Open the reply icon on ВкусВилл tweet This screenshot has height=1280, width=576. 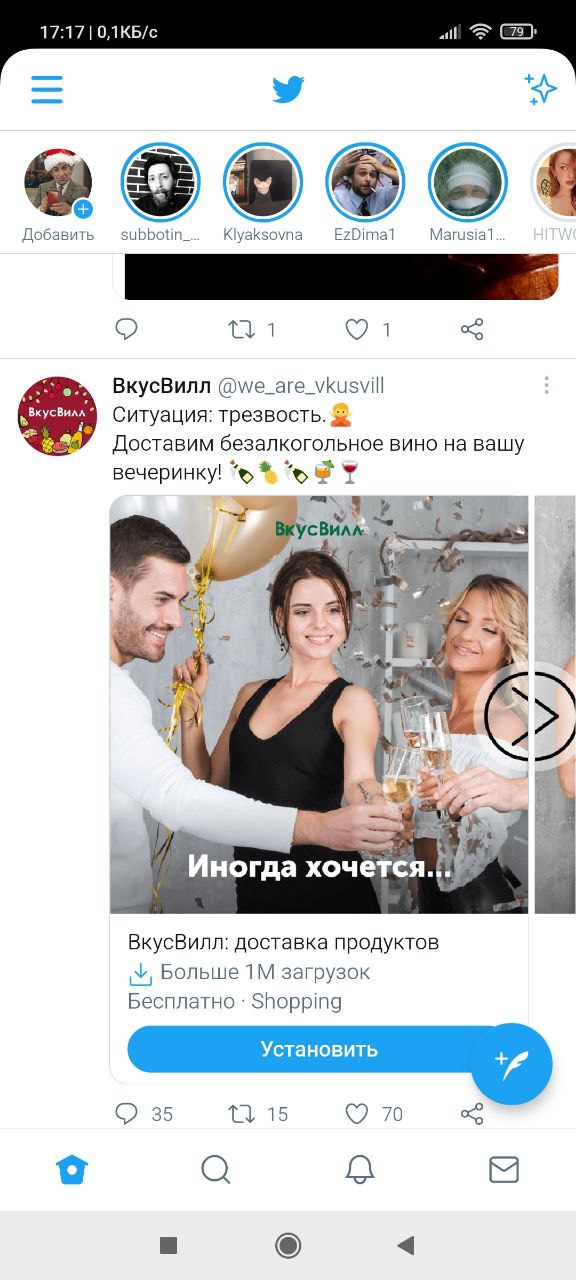(127, 1113)
